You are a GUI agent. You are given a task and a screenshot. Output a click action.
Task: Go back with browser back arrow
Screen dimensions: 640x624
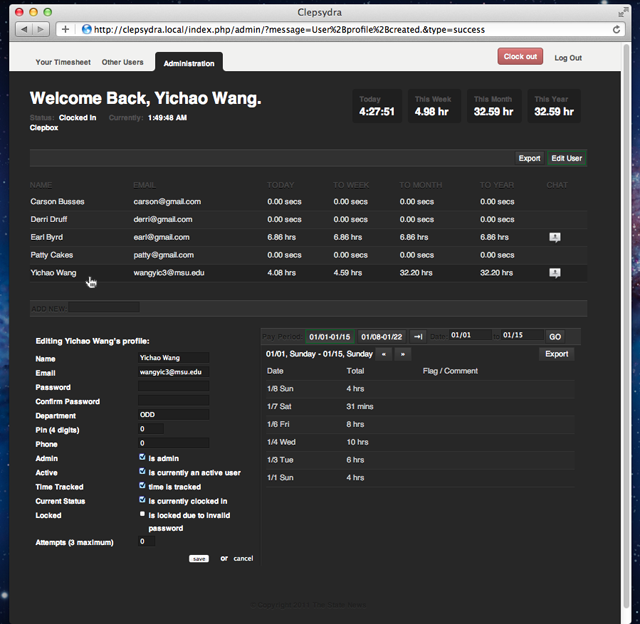pyautogui.click(x=24, y=29)
